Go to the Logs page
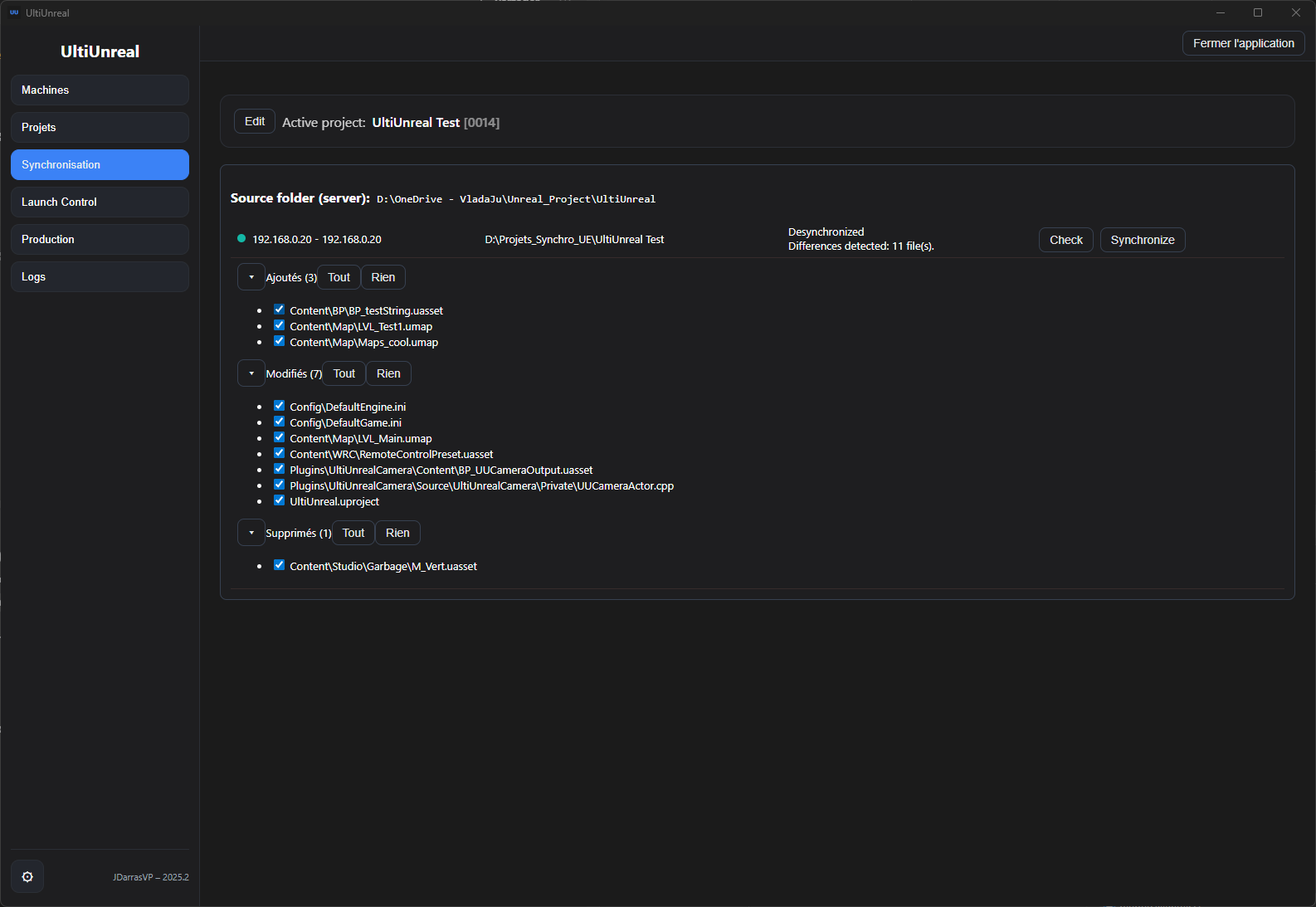The height and width of the screenshot is (907, 1316). coord(100,276)
